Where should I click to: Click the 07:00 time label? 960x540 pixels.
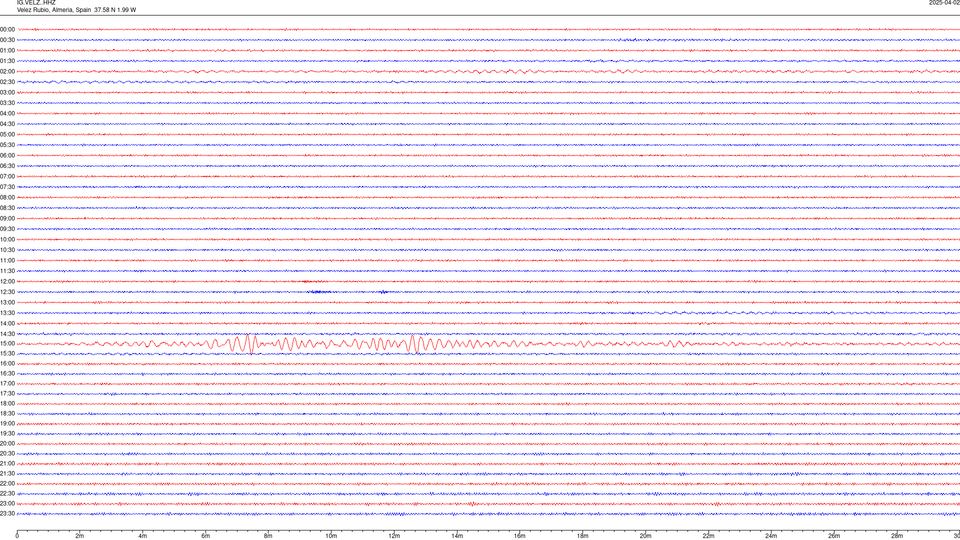pos(7,176)
